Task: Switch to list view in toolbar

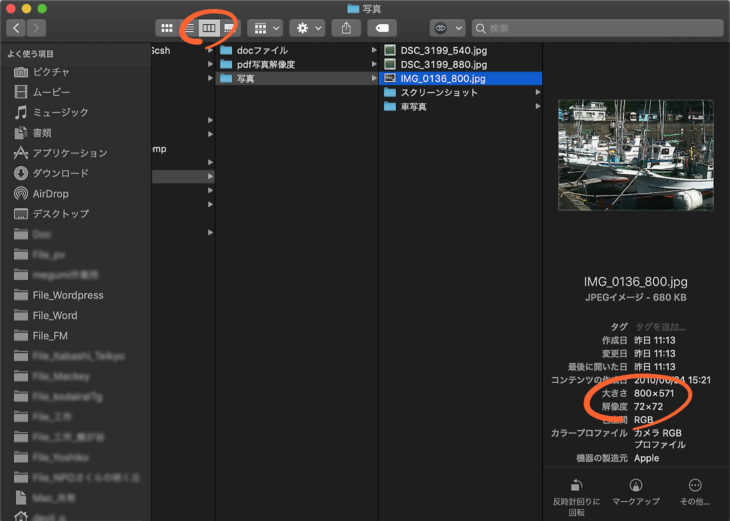Action: 187,28
